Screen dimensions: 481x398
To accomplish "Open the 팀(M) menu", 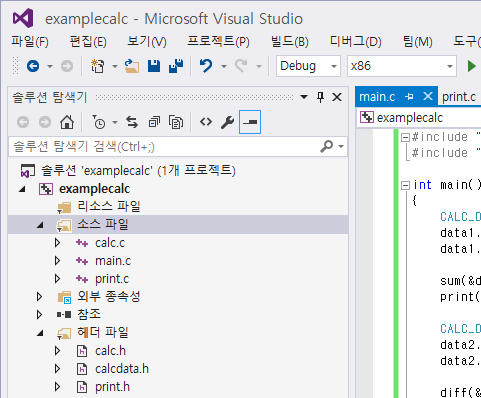I will pyautogui.click(x=418, y=42).
